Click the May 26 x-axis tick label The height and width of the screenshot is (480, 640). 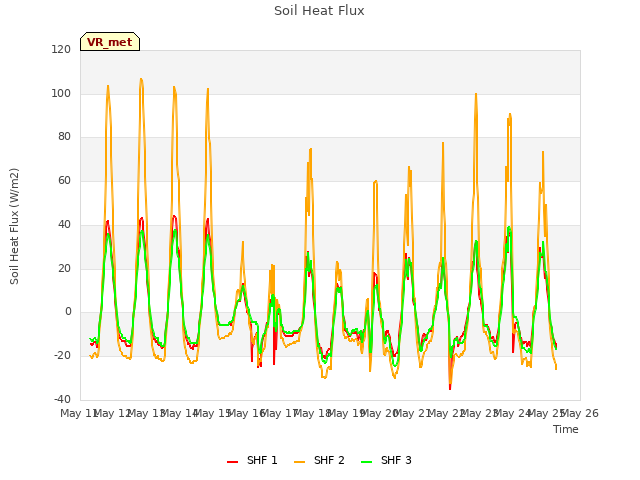tap(580, 413)
